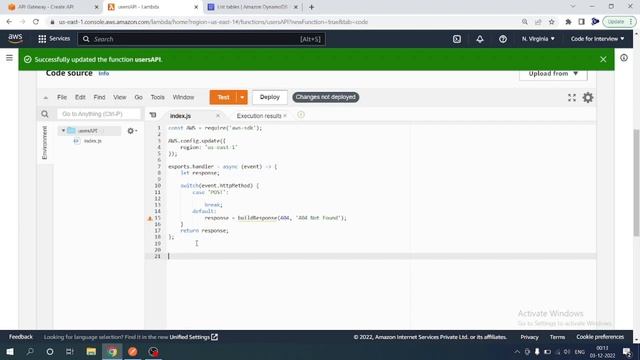Viewport: 640px width, 360px height.
Task: Dismiss the success notification banner
Action: point(603,60)
